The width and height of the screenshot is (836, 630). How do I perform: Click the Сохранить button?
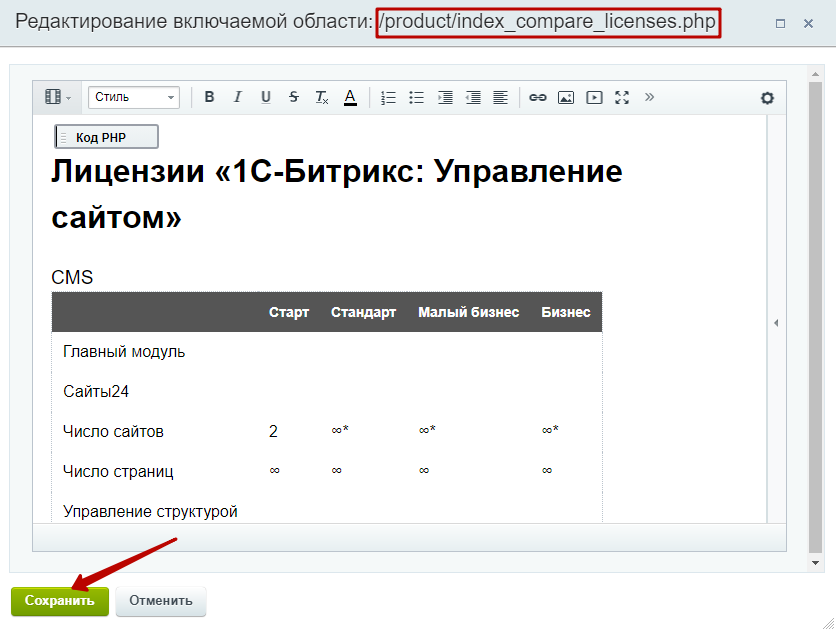click(x=60, y=601)
